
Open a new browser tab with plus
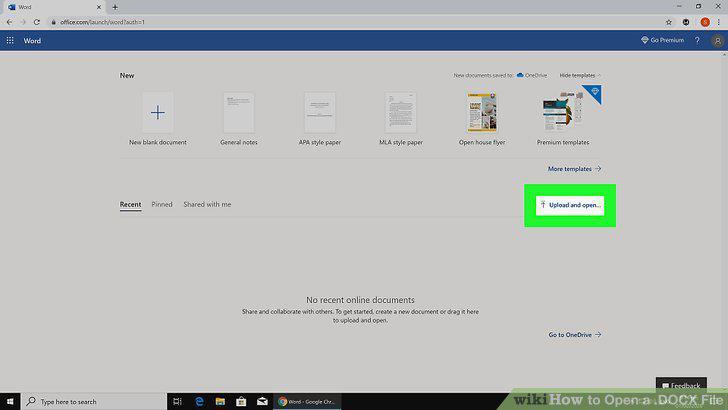coord(115,7)
